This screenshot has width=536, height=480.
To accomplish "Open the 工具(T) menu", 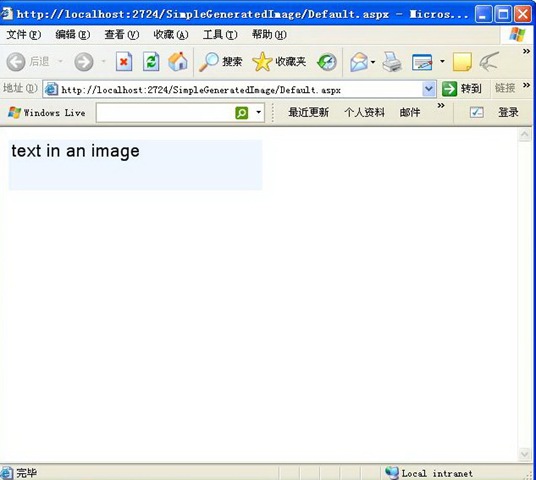I will coord(220,35).
